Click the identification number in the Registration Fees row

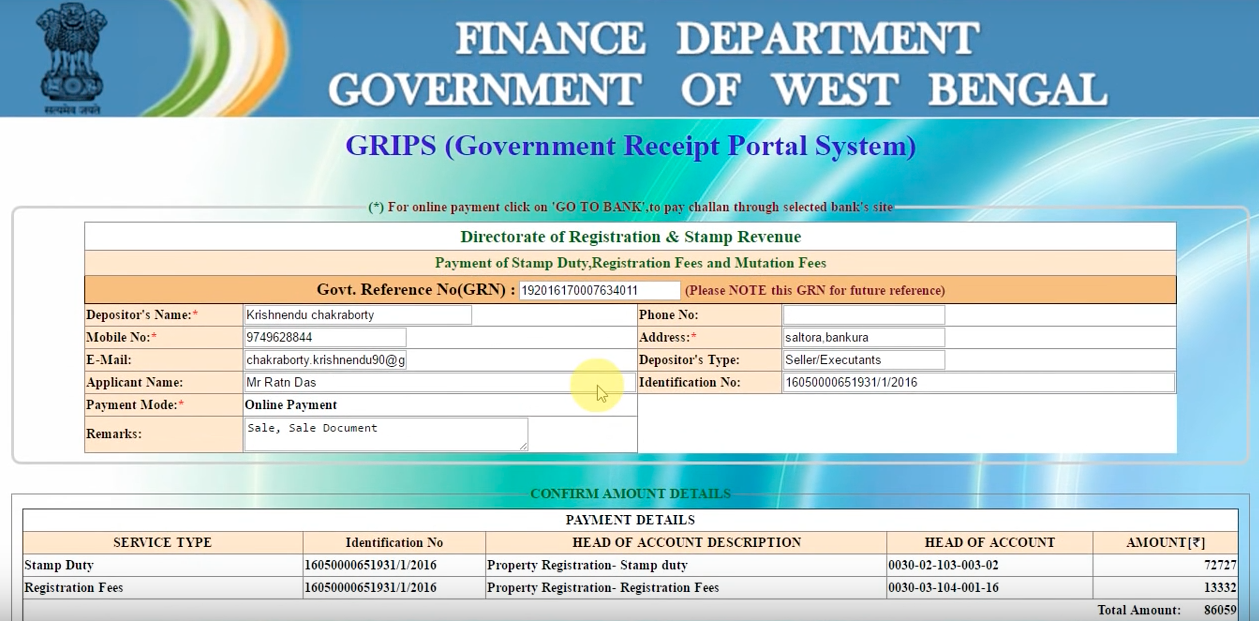[371, 588]
